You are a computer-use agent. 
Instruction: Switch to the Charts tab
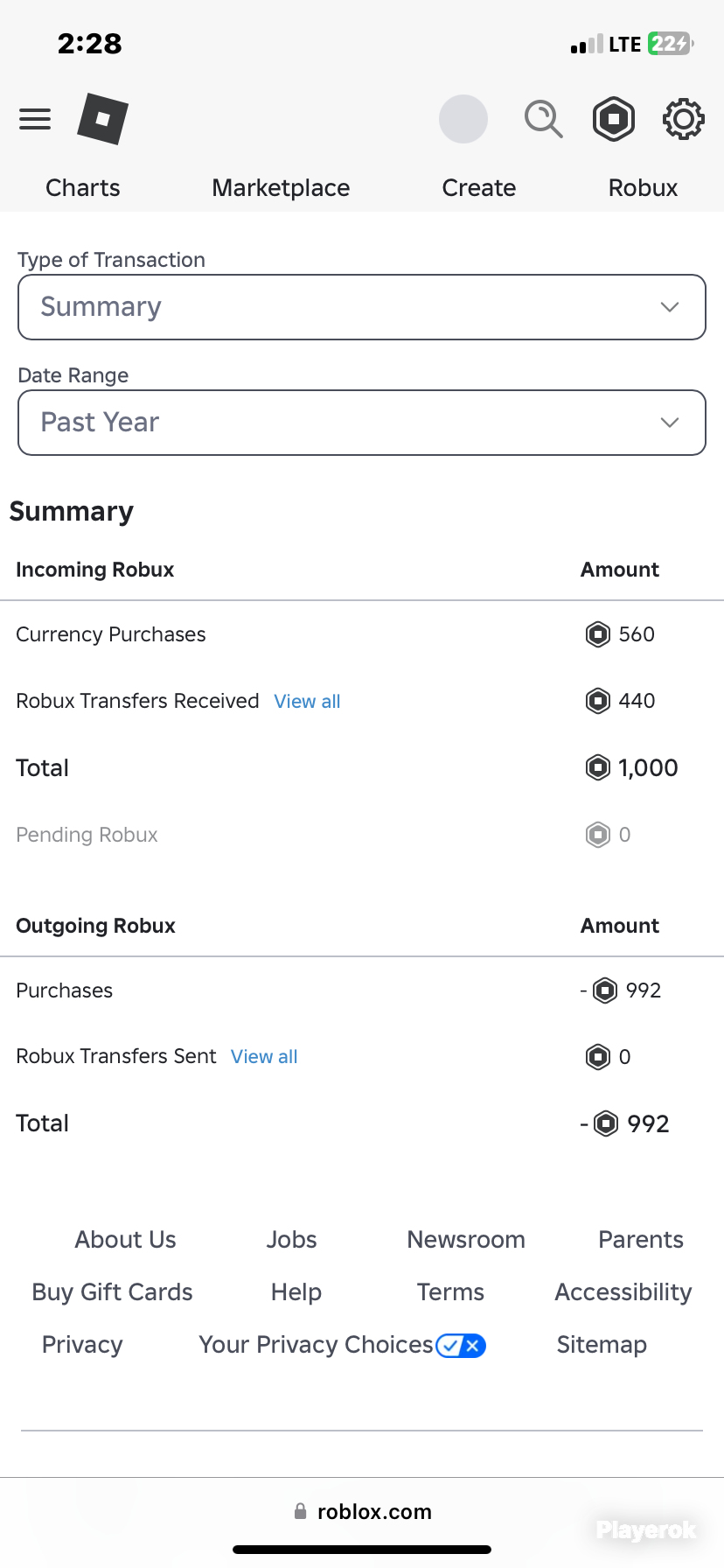click(x=83, y=187)
